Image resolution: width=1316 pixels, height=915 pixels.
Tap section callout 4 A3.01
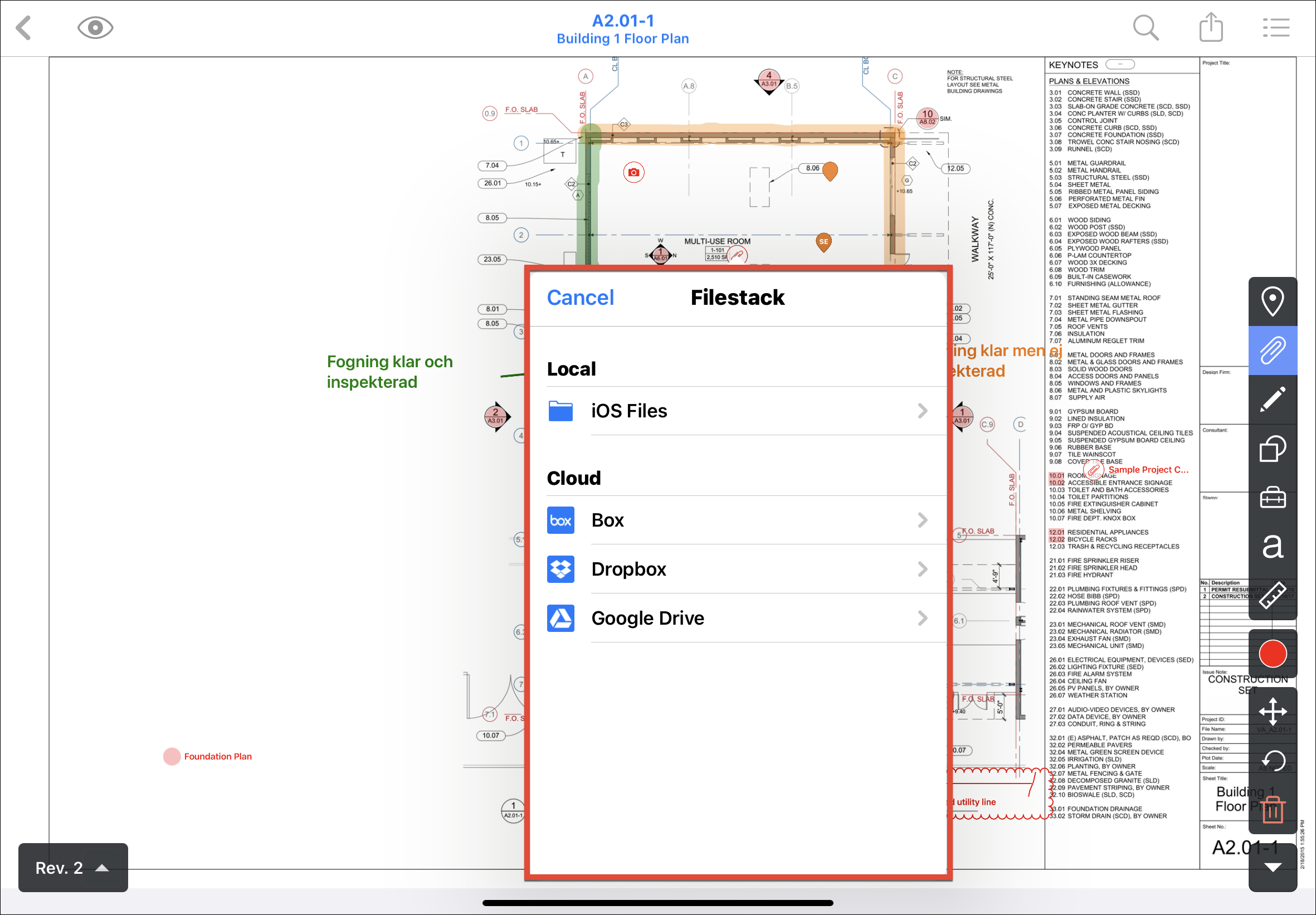769,81
